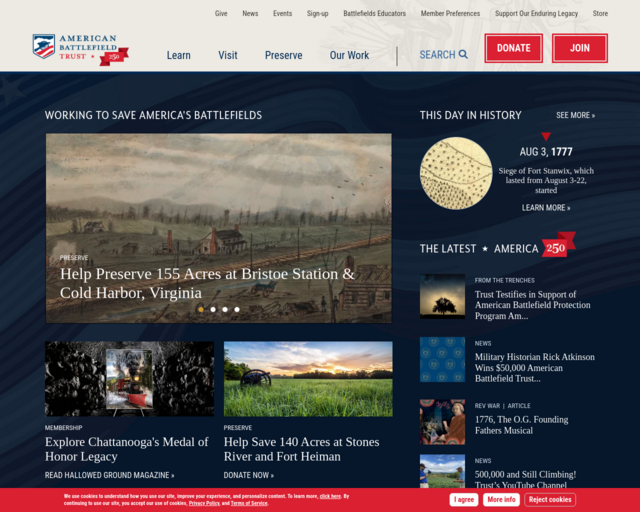640x512 pixels.
Task: Open blue seal pattern news thumbnail
Action: (442, 360)
